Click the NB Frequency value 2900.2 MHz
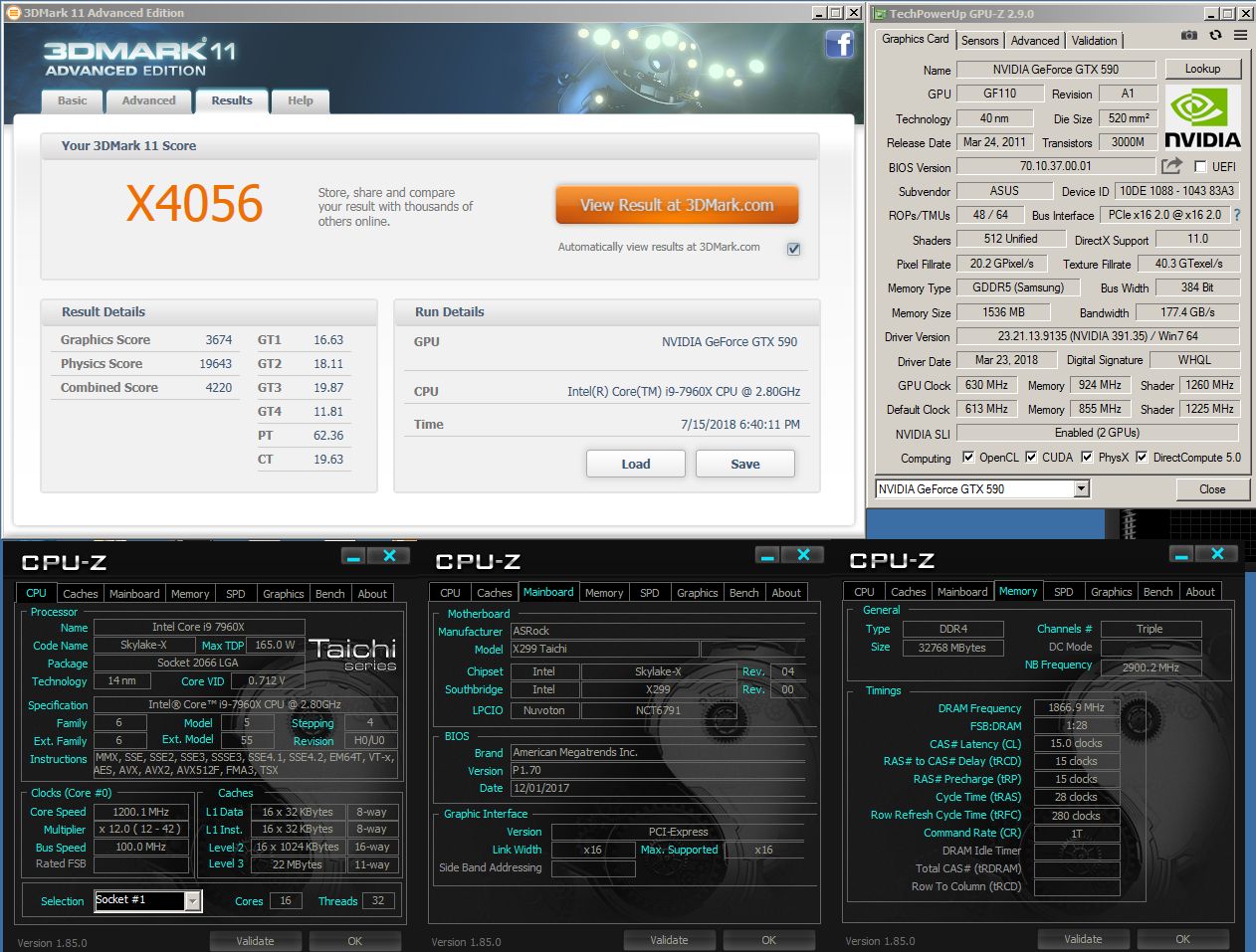The image size is (1256, 952). pyautogui.click(x=1151, y=666)
